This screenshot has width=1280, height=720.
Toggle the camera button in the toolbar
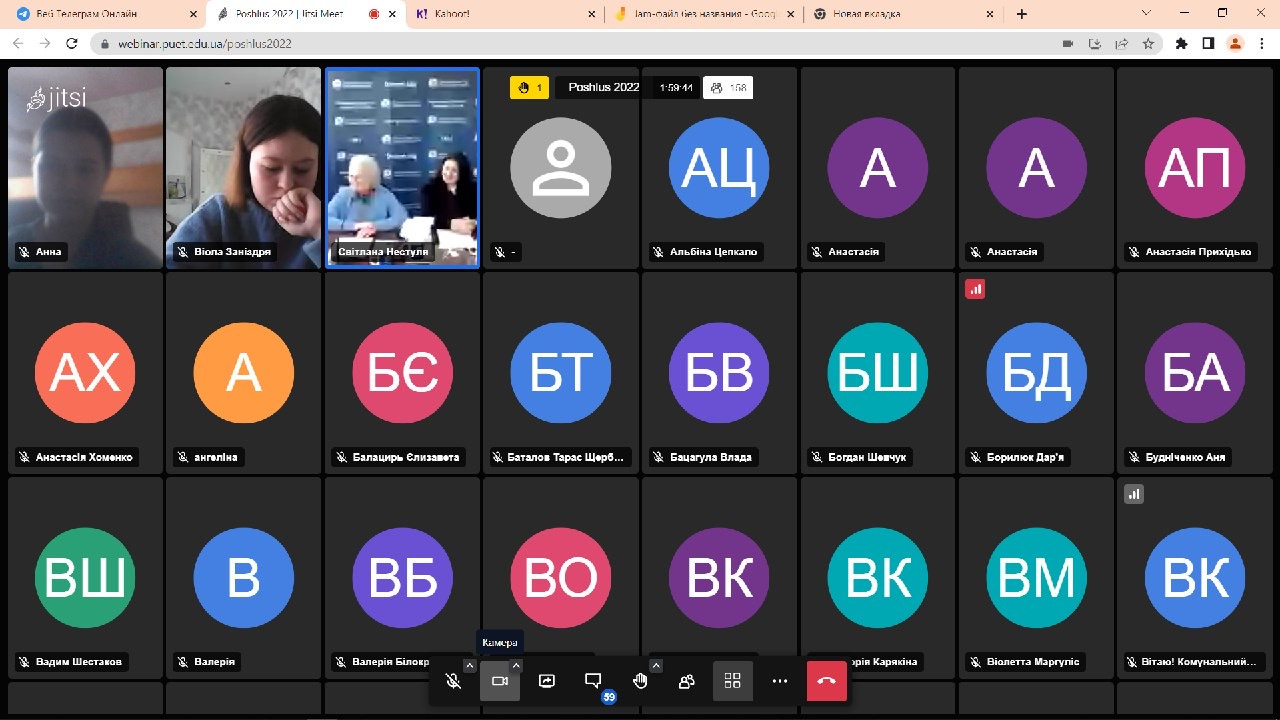click(x=499, y=681)
